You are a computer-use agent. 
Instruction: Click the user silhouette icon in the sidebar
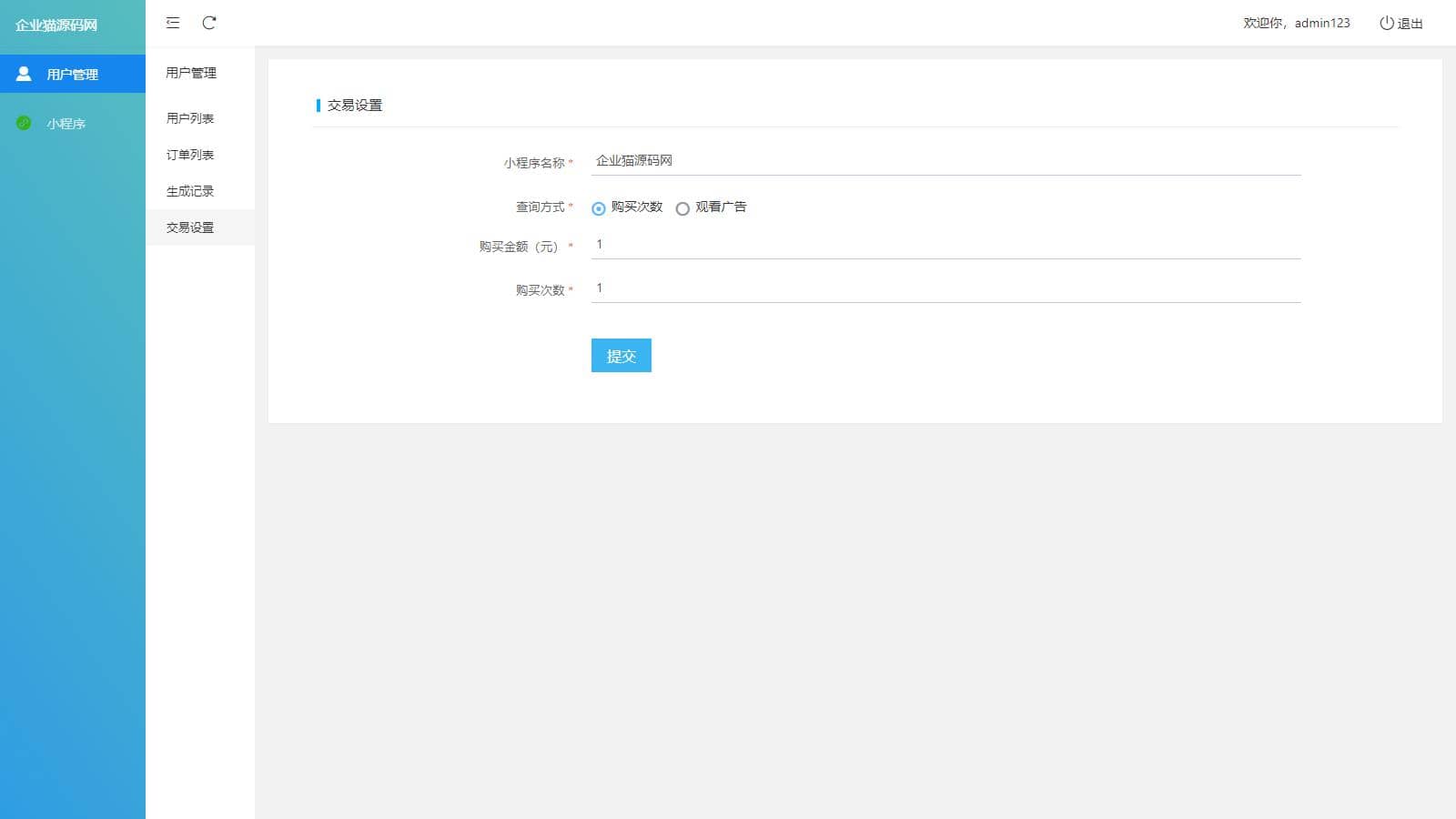[x=25, y=74]
